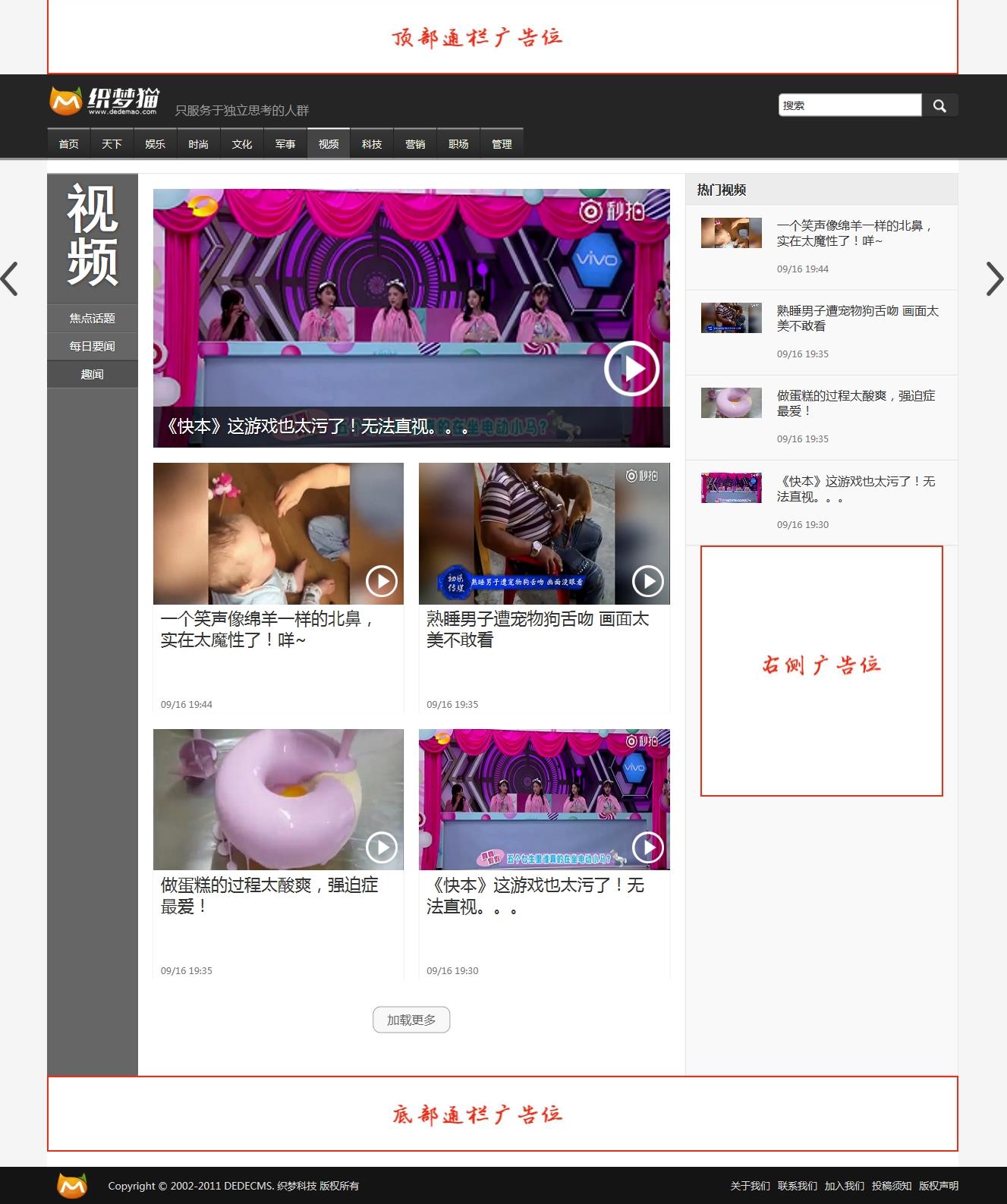
Task: Open 关于我们 footer link
Action: [x=750, y=1186]
